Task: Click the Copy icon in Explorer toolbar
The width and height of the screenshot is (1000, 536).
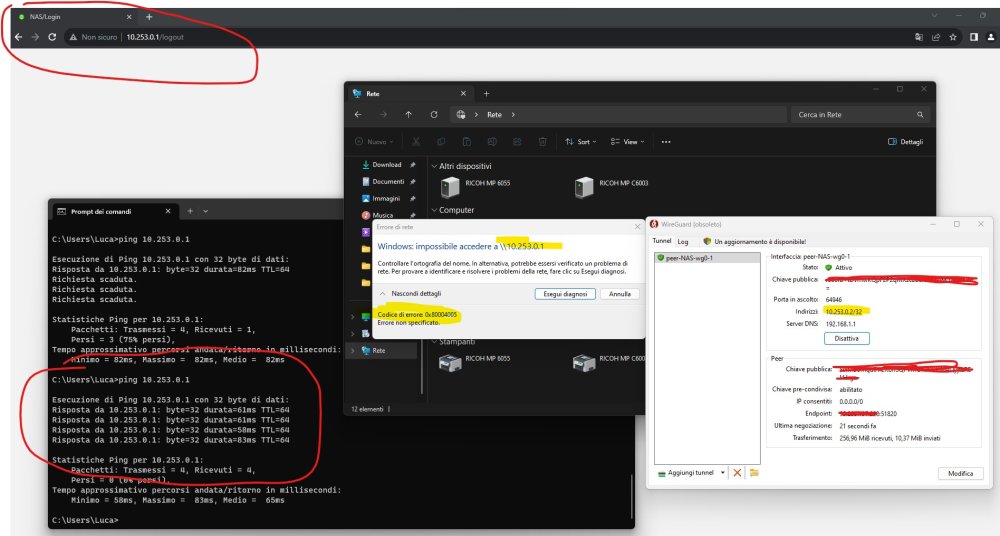Action: [441, 142]
